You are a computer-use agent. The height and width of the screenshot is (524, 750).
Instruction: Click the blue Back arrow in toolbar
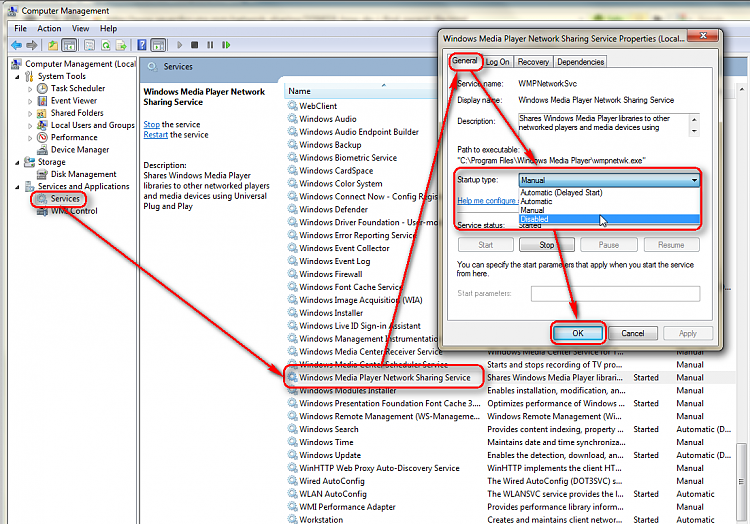click(x=17, y=45)
